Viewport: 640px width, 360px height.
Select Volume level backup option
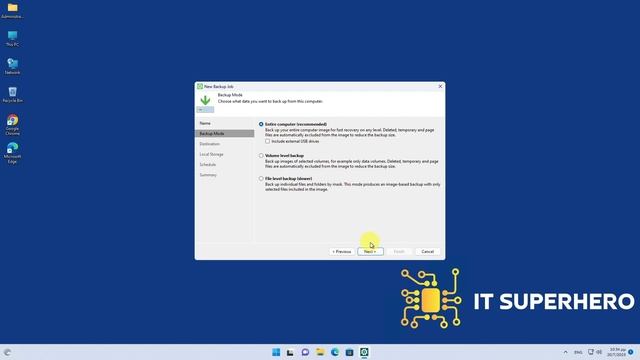(x=261, y=156)
